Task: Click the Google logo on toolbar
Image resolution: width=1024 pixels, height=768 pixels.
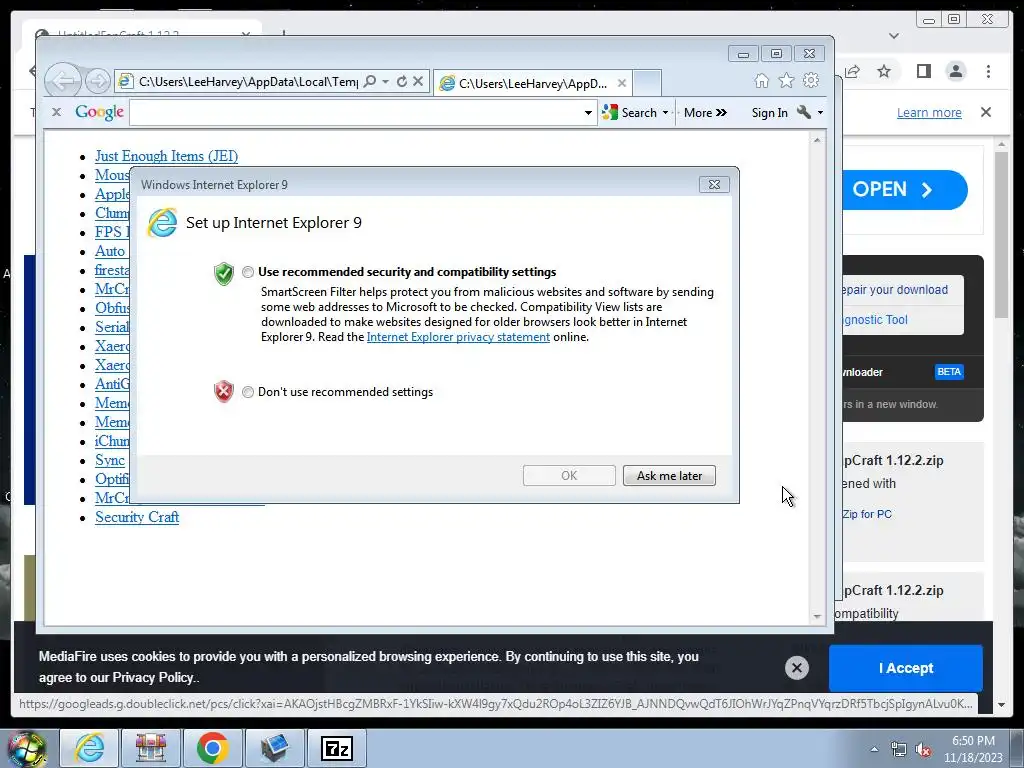Action: click(99, 112)
